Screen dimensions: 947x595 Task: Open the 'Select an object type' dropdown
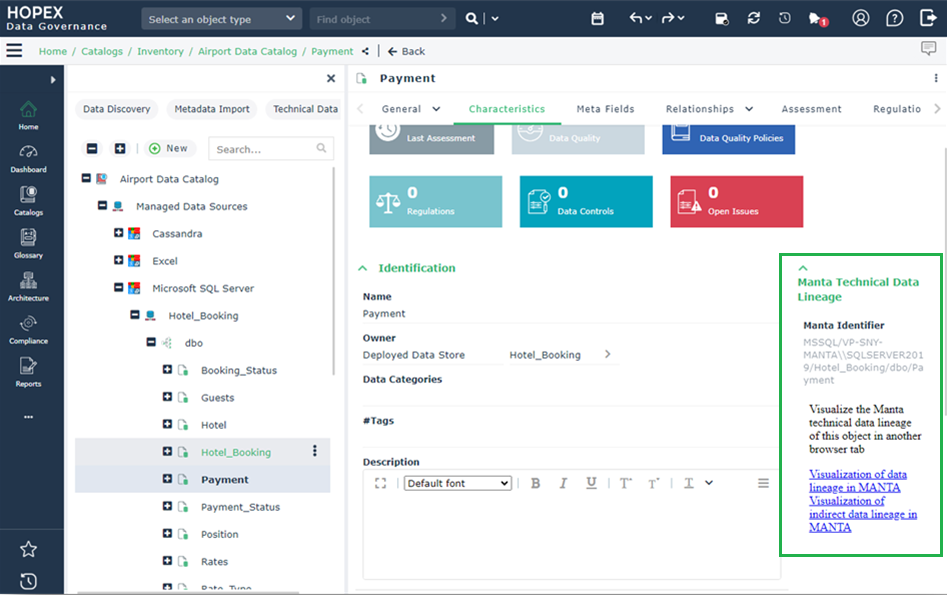pos(220,19)
